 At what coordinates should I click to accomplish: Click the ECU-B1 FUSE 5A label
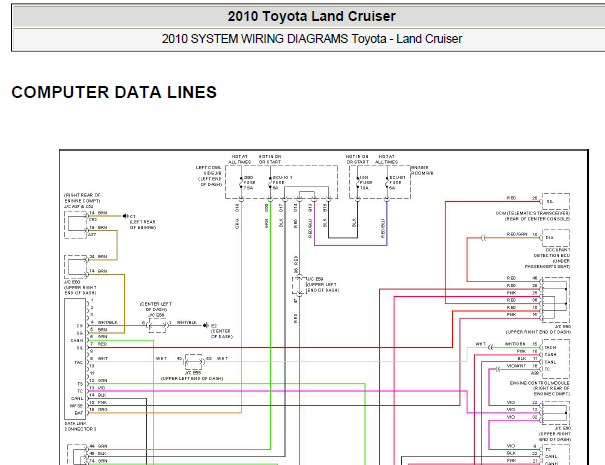[x=397, y=183]
